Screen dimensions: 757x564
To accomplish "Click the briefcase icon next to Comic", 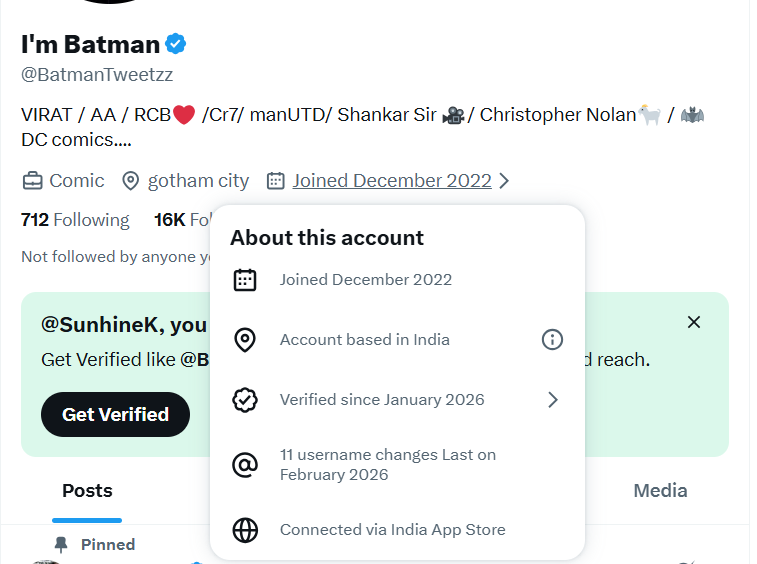I will tap(32, 181).
